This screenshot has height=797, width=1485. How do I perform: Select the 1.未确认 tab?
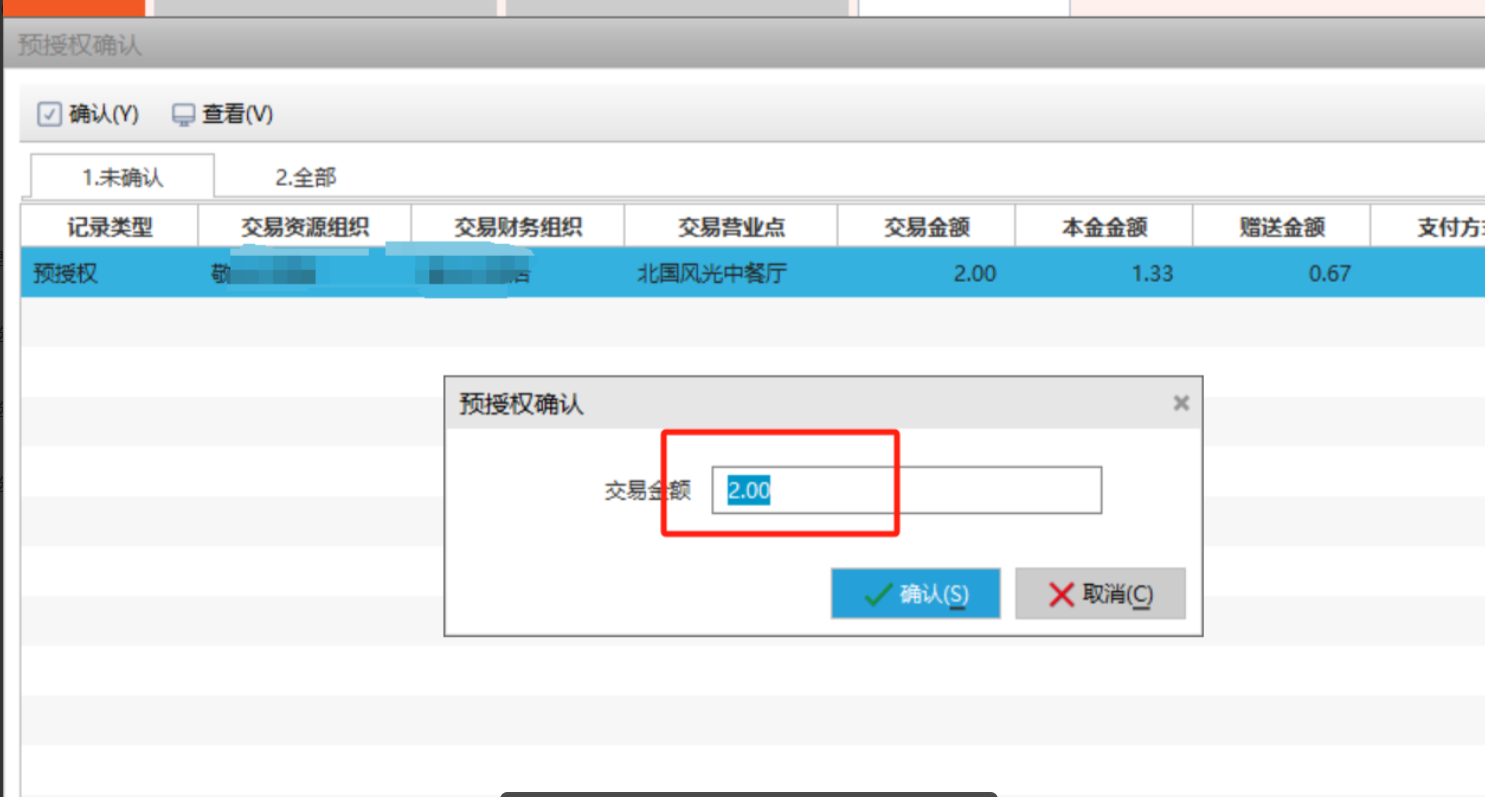click(x=122, y=178)
